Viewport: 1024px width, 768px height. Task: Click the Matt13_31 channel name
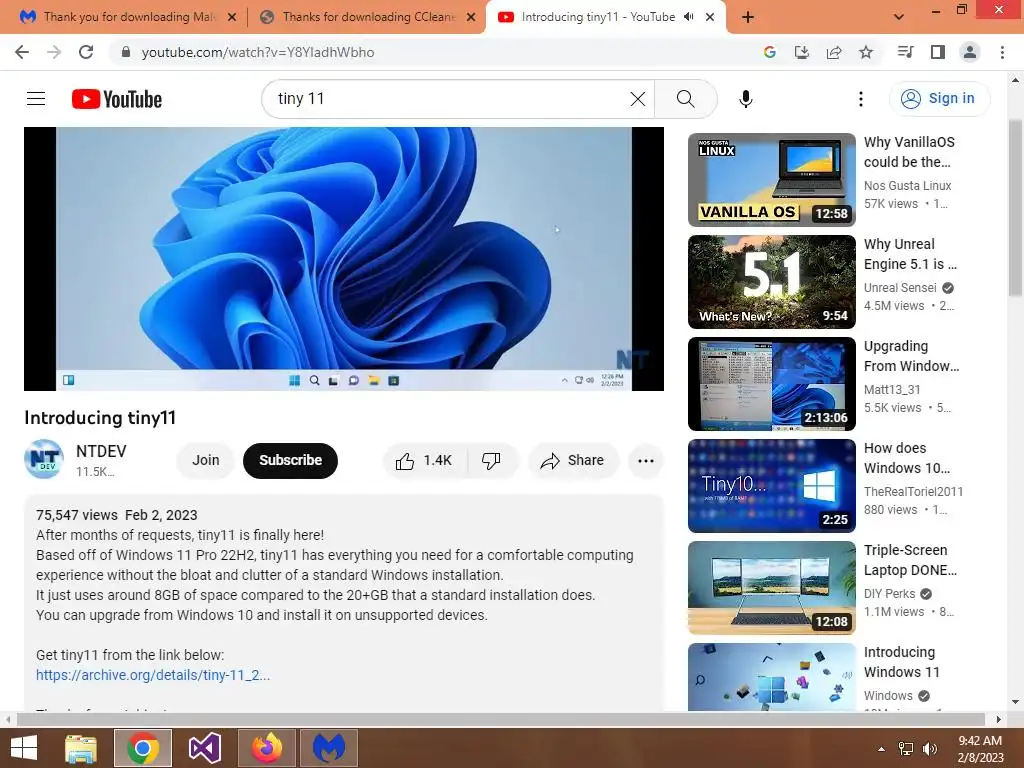(892, 389)
